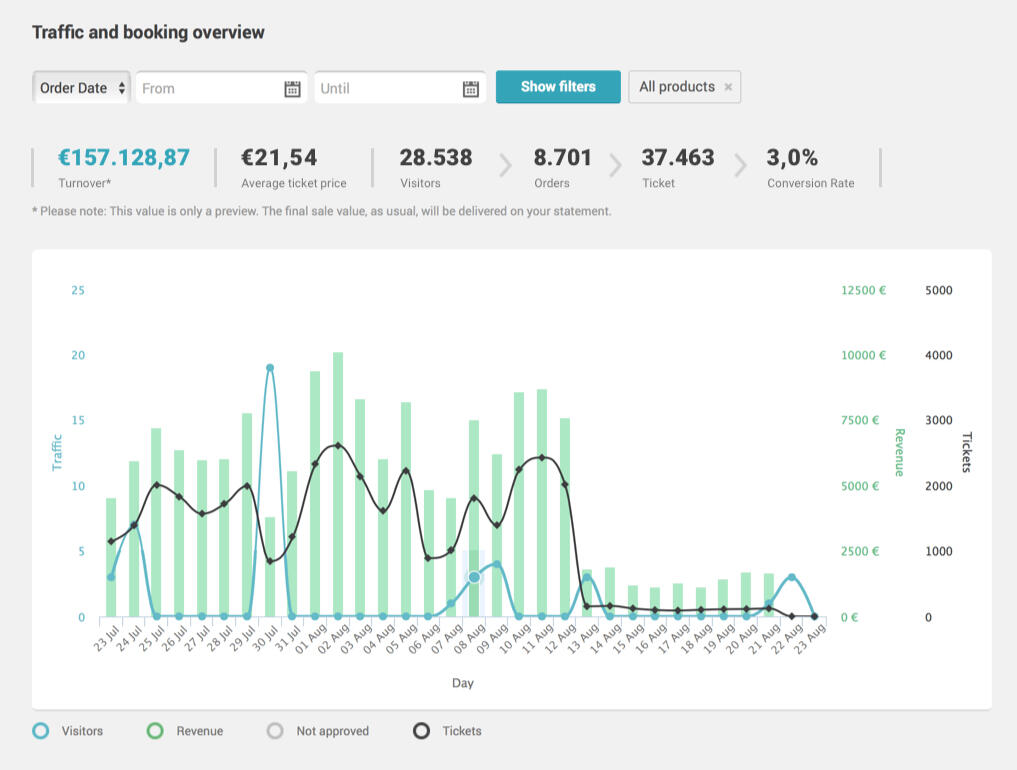Select the 30 Jul visitors peak point
Image resolution: width=1017 pixels, height=770 pixels.
pyautogui.click(x=270, y=368)
